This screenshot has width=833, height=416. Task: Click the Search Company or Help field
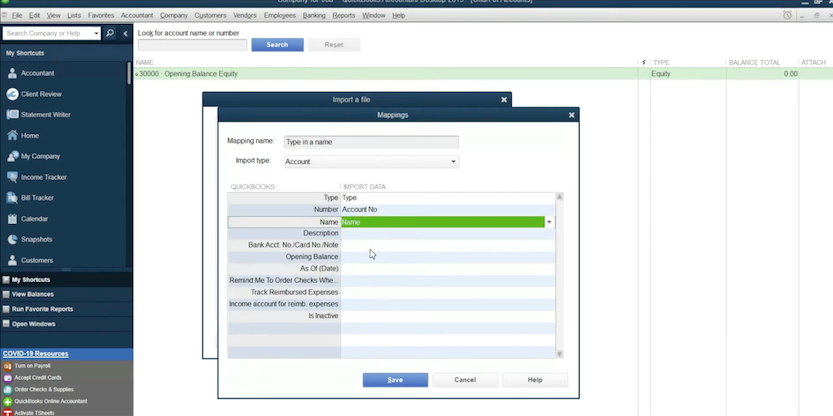pyautogui.click(x=48, y=33)
